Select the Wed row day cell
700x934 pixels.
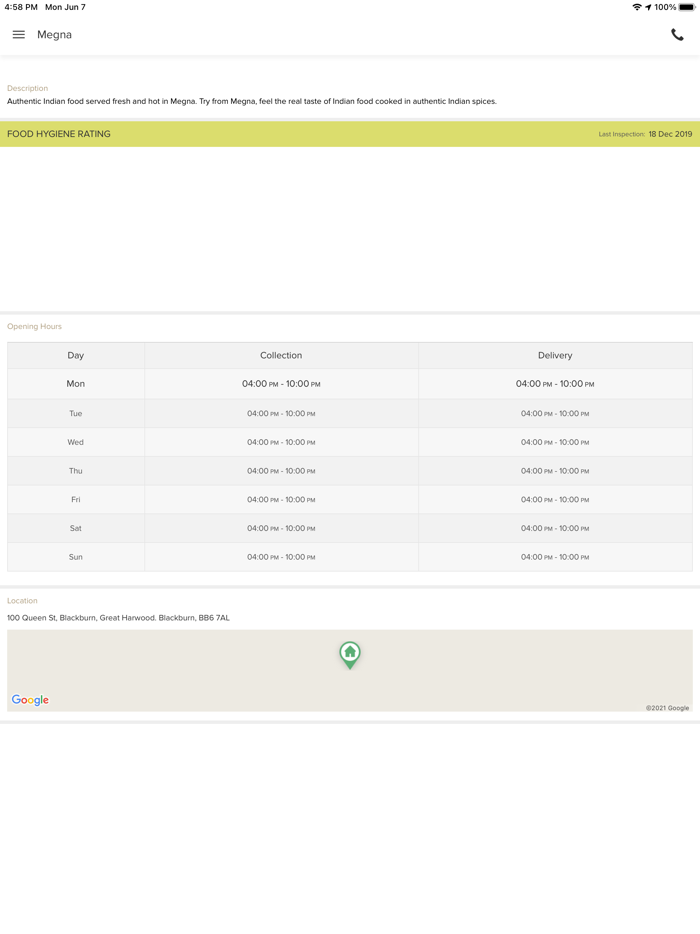click(x=76, y=442)
